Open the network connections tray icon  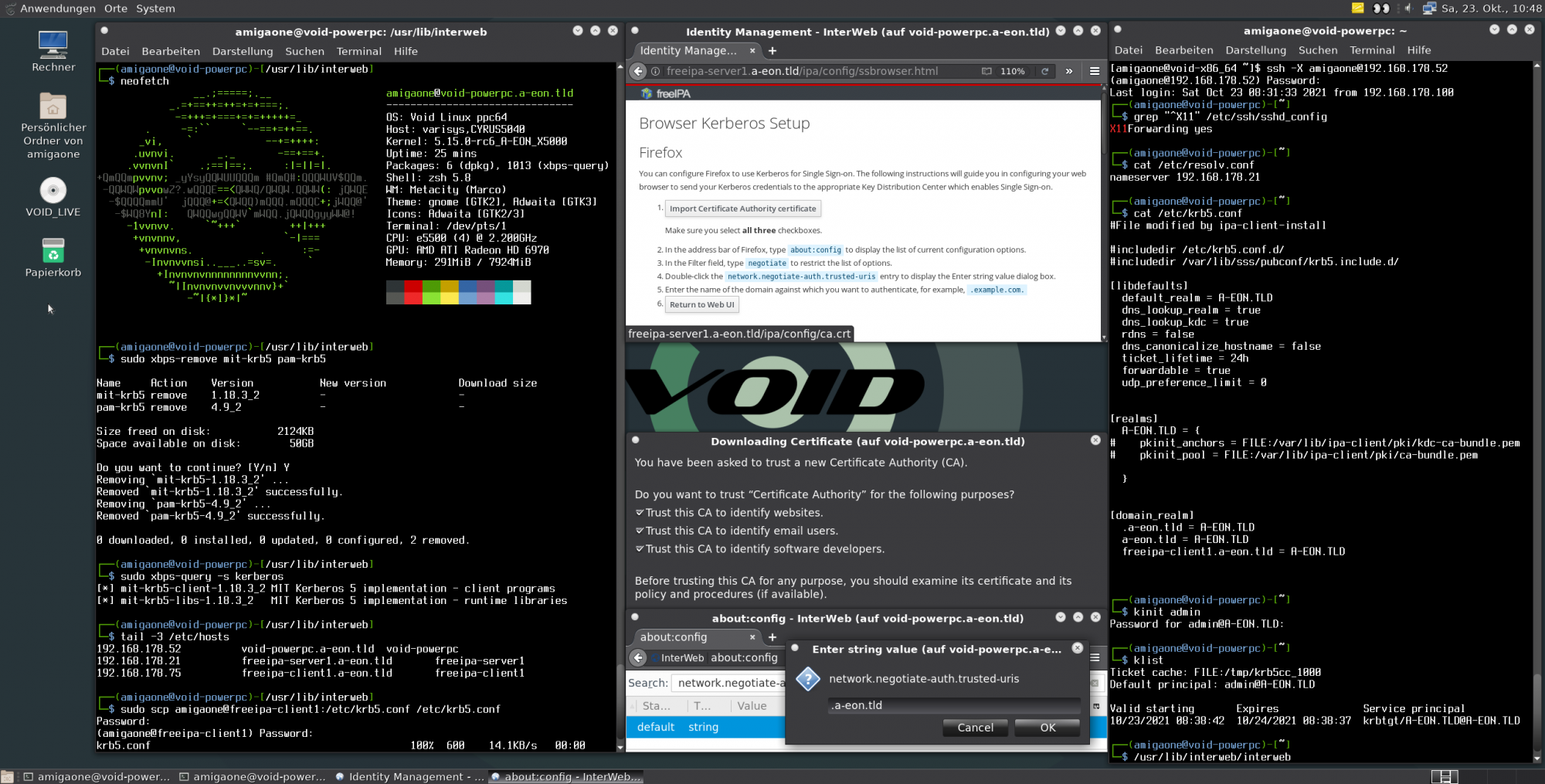coord(1429,8)
